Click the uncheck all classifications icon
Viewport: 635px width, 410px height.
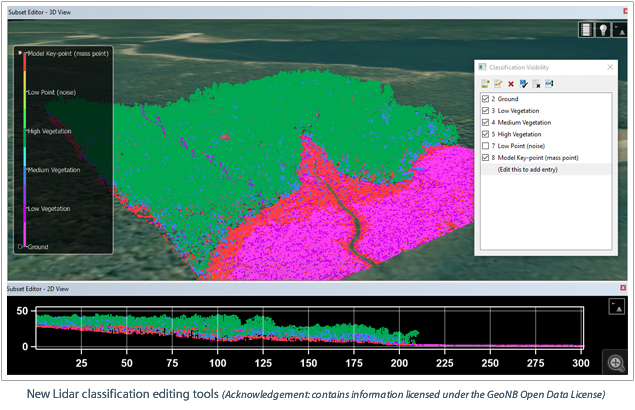(x=537, y=83)
